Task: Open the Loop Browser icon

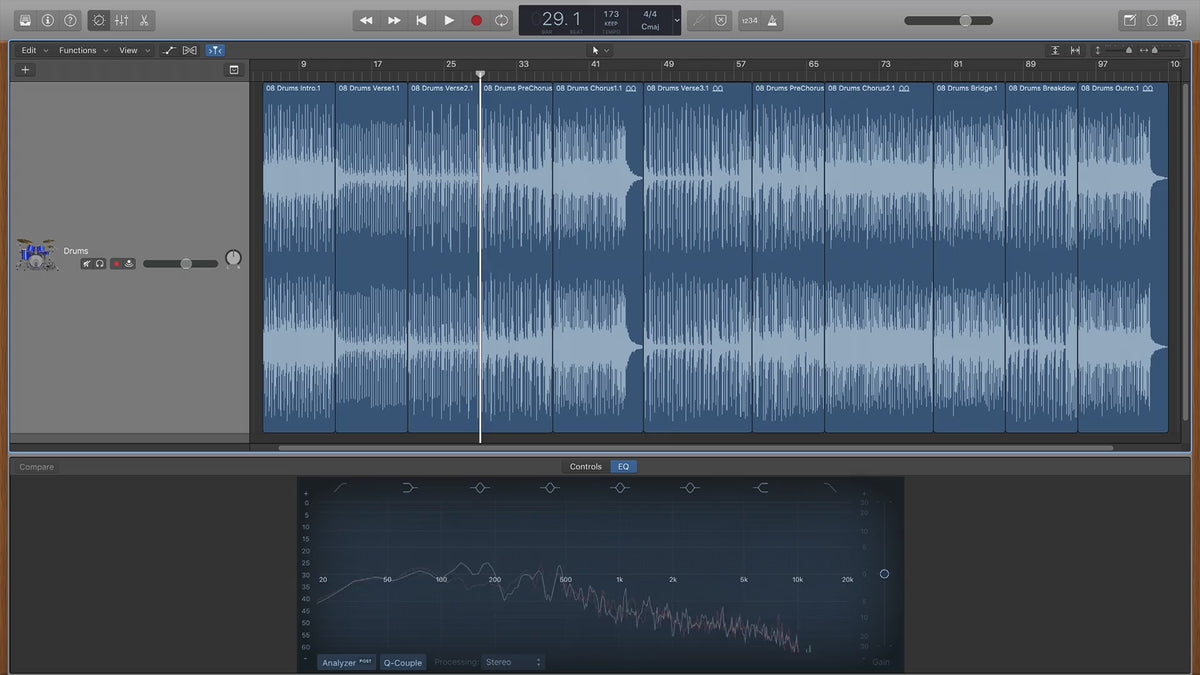Action: (x=1152, y=20)
